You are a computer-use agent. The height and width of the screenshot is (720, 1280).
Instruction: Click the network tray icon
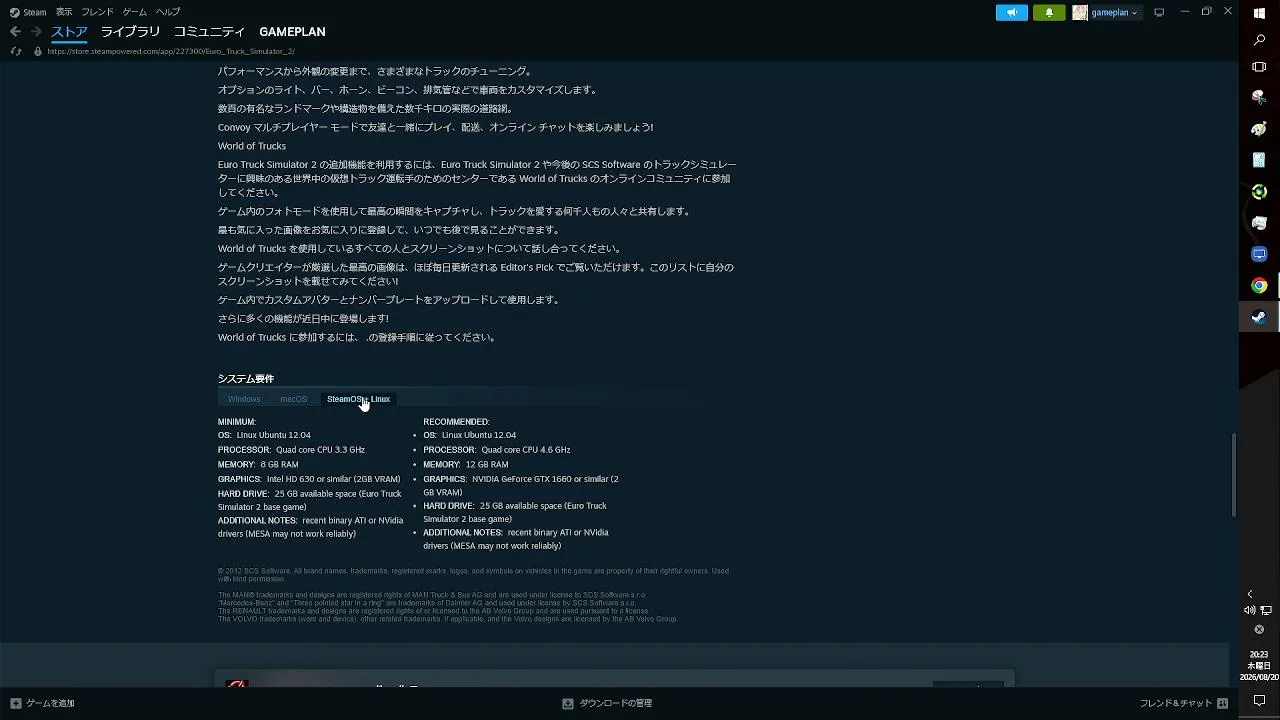(x=1266, y=610)
